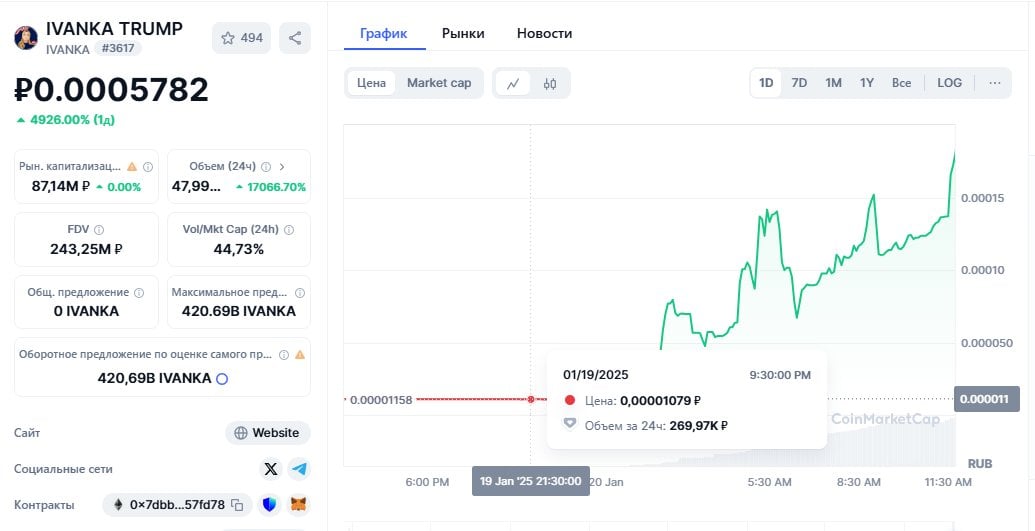Open the chart's three-dots more menu

[x=994, y=83]
